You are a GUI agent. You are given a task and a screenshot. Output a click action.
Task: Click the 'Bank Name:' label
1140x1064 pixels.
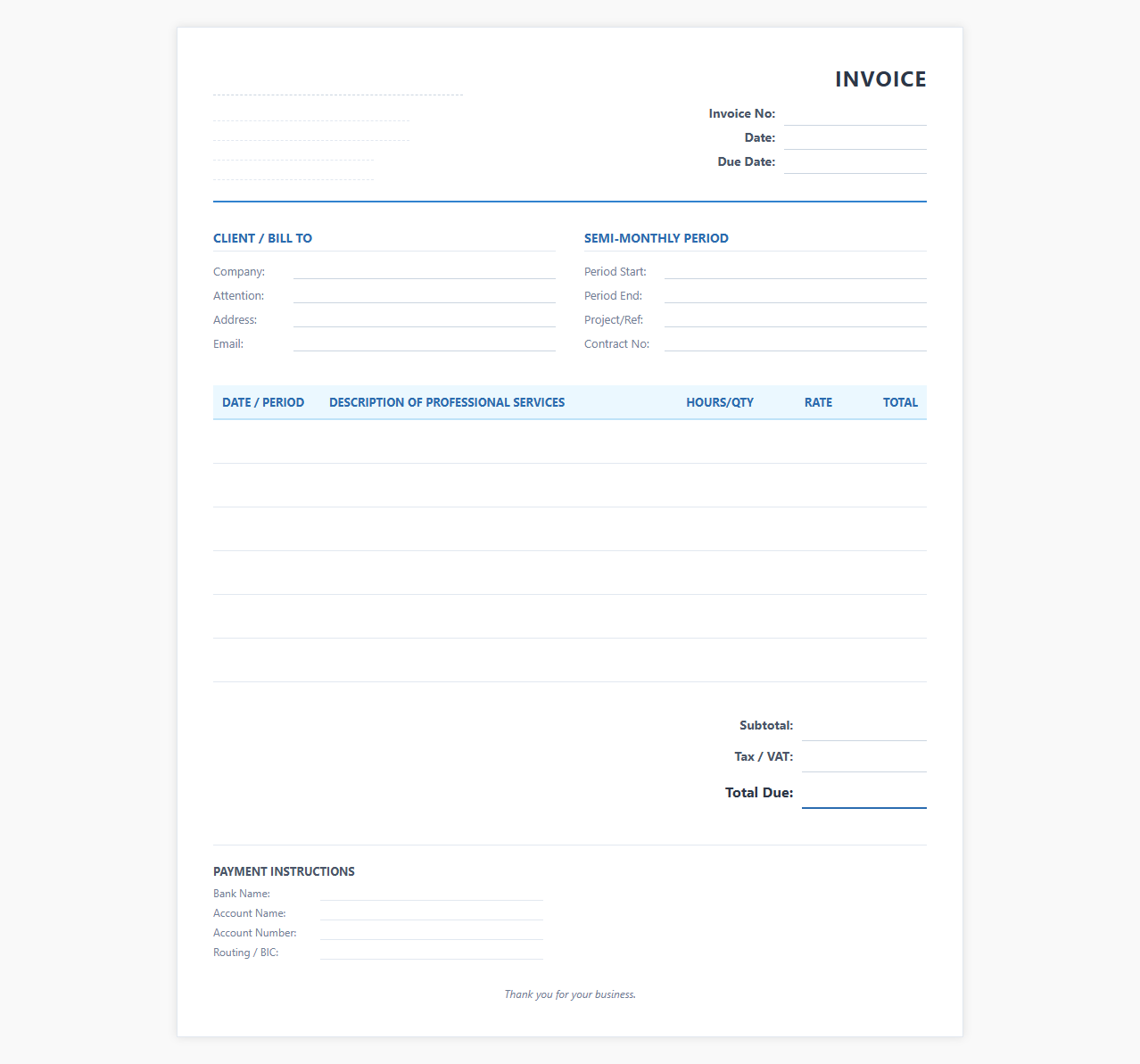[x=242, y=894]
